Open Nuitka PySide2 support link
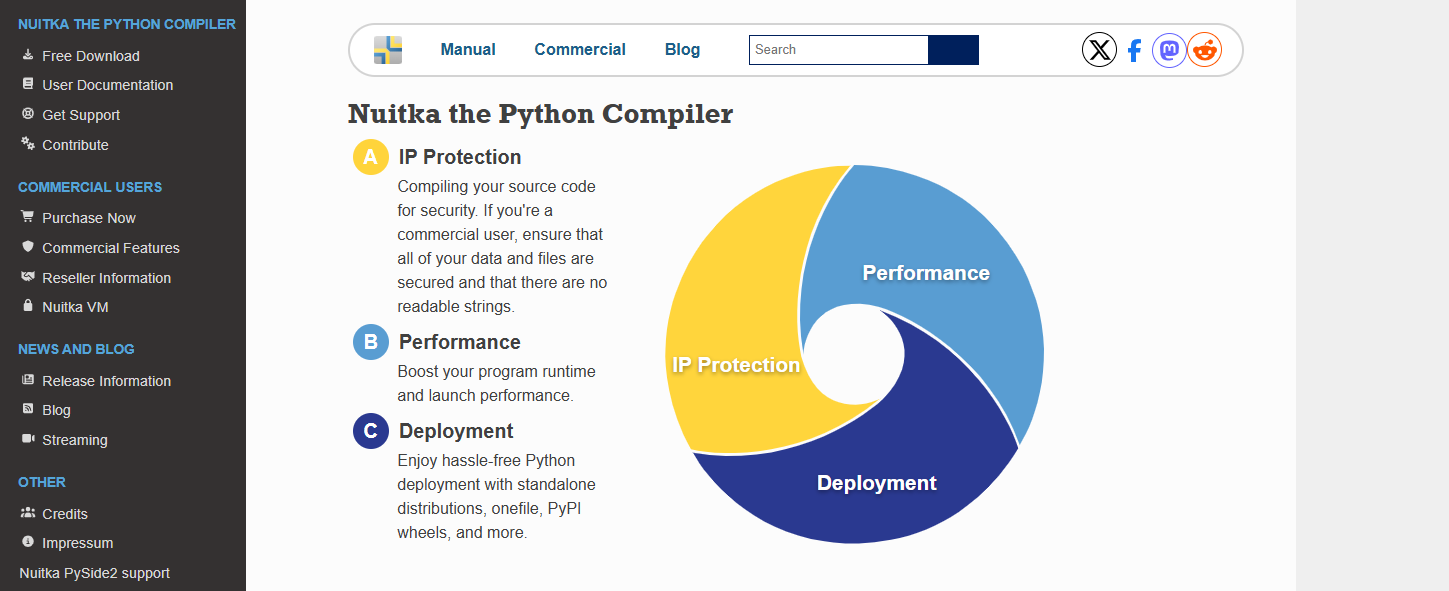Image resolution: width=1449 pixels, height=591 pixels. pos(94,573)
